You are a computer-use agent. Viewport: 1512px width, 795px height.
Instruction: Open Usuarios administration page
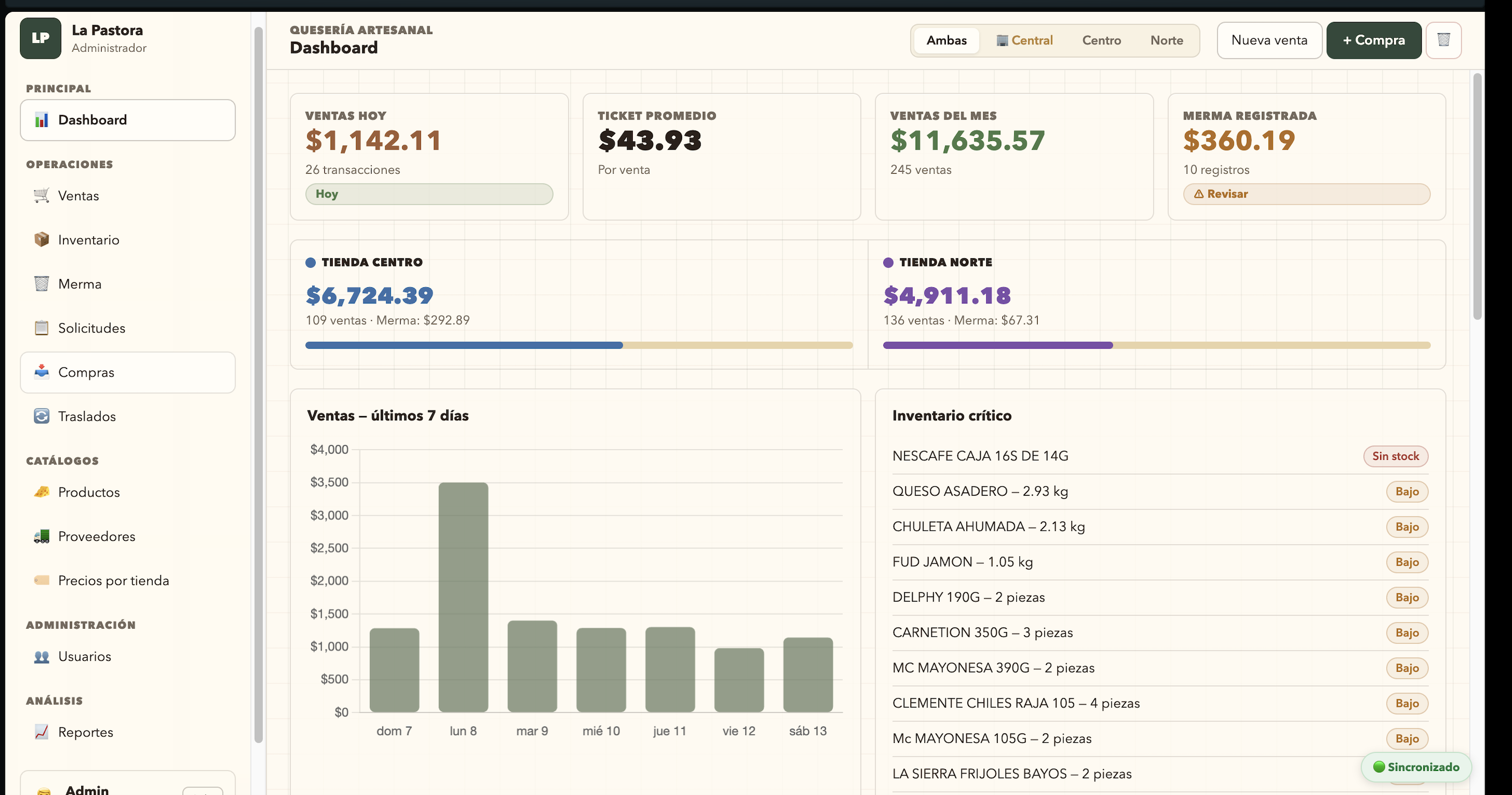coord(128,656)
